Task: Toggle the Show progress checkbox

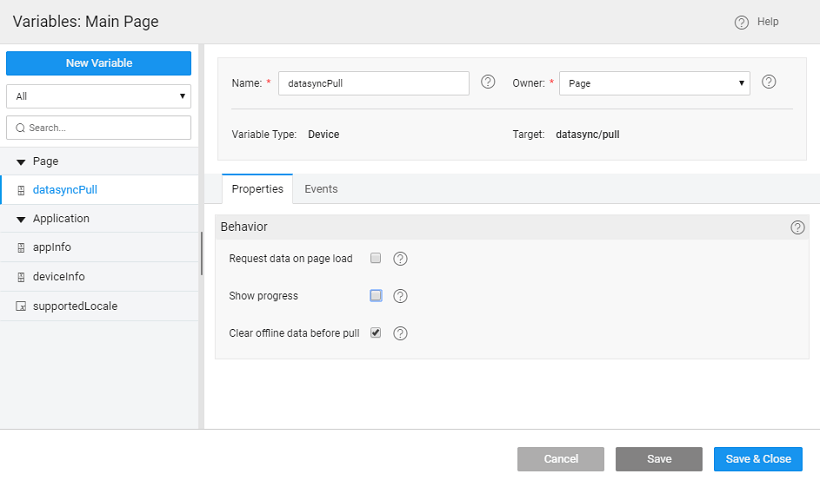Action: point(376,295)
